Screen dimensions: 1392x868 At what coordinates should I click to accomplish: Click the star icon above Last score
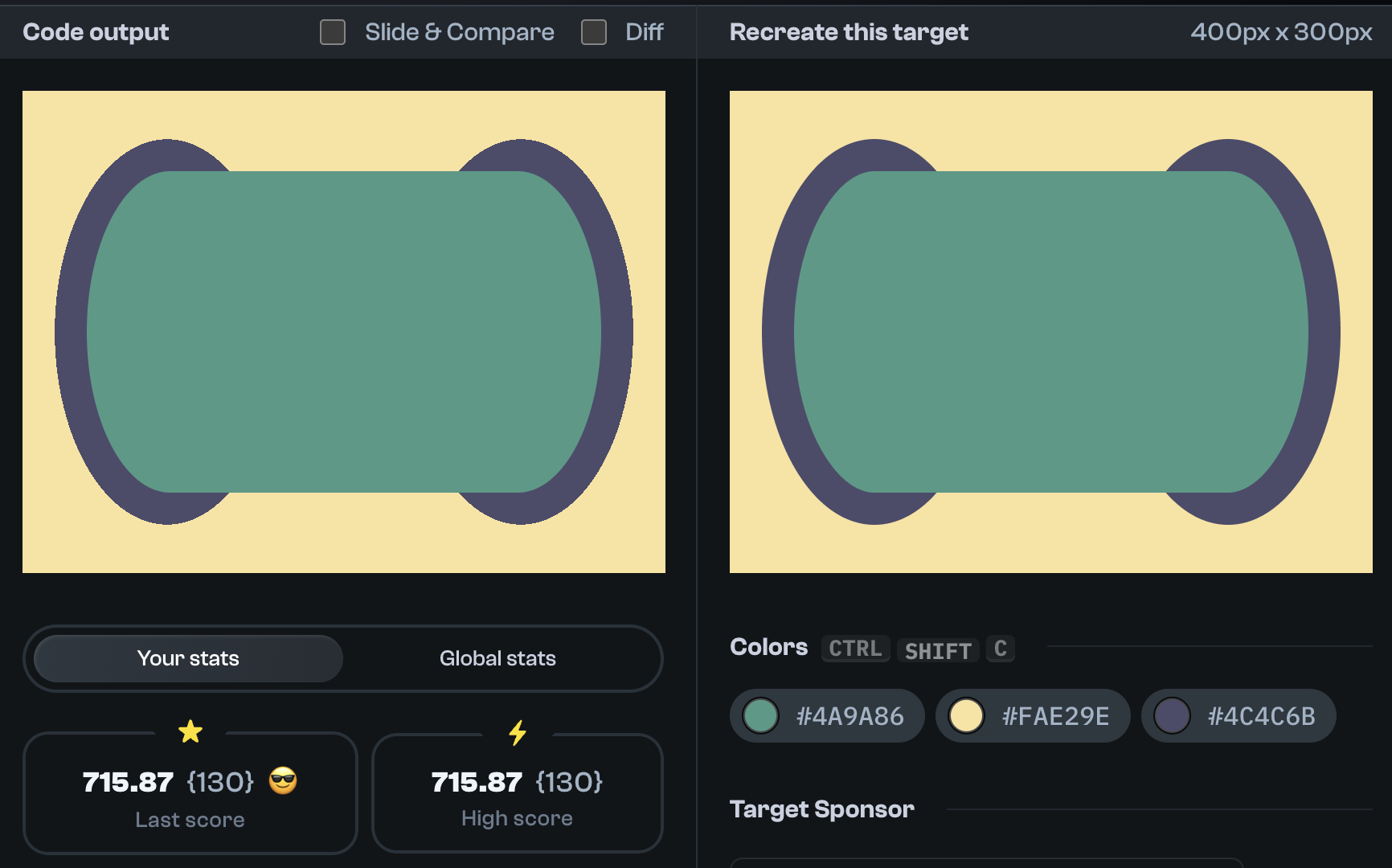coord(190,731)
